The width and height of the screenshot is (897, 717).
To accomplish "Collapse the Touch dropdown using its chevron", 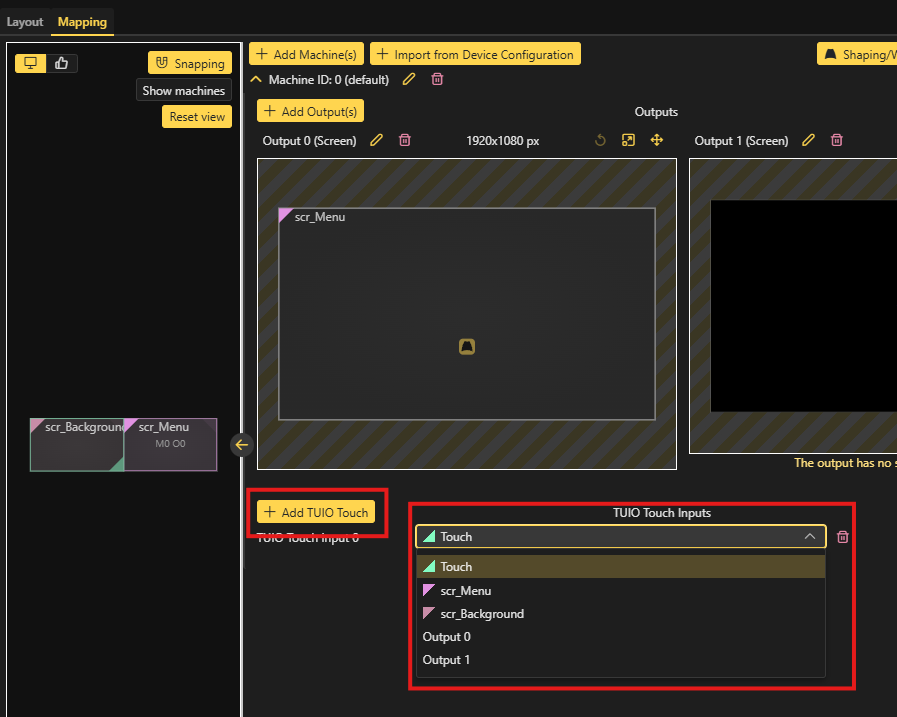I will point(810,537).
